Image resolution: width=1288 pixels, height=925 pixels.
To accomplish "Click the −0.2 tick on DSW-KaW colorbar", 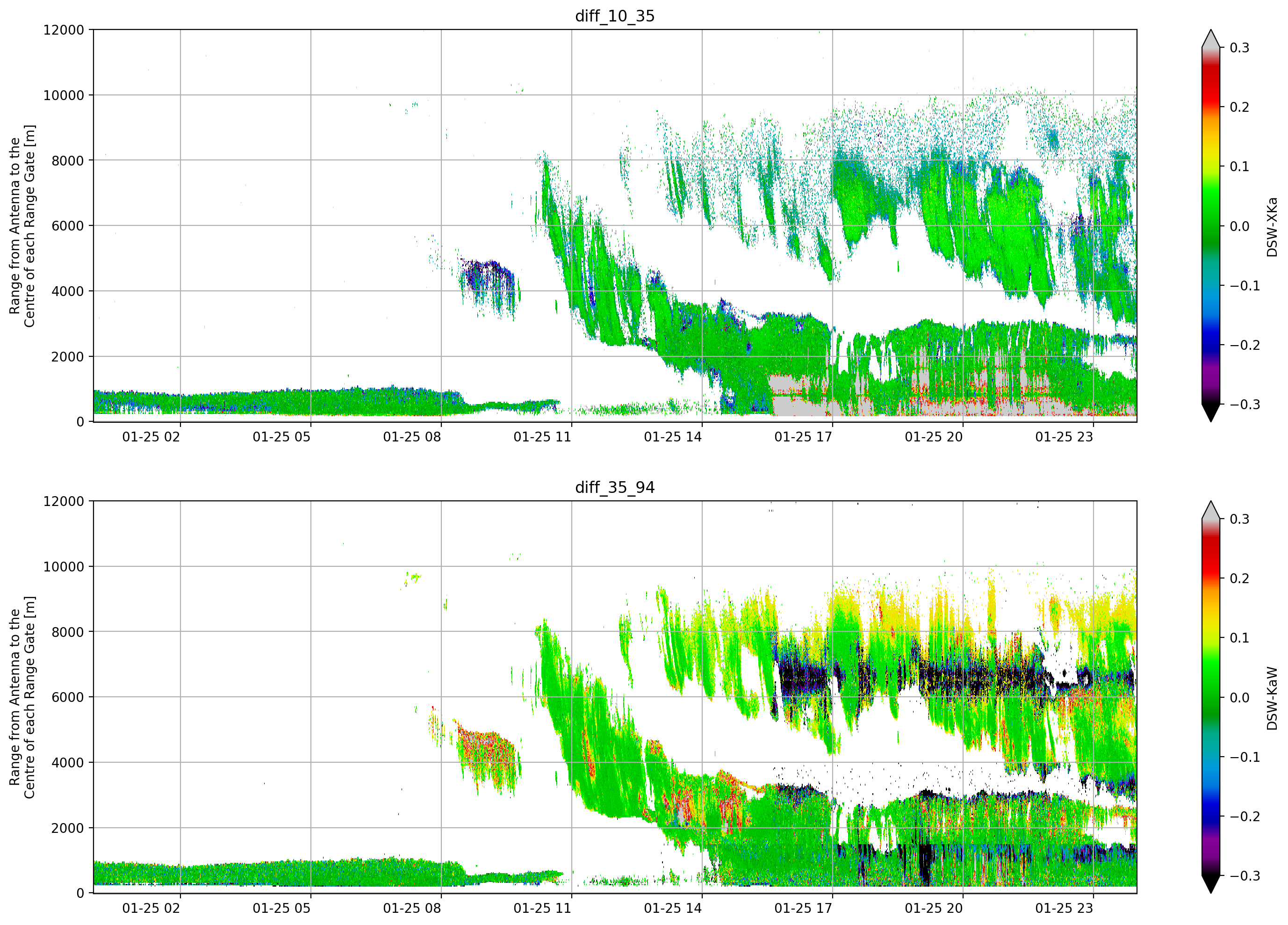I will (1245, 817).
